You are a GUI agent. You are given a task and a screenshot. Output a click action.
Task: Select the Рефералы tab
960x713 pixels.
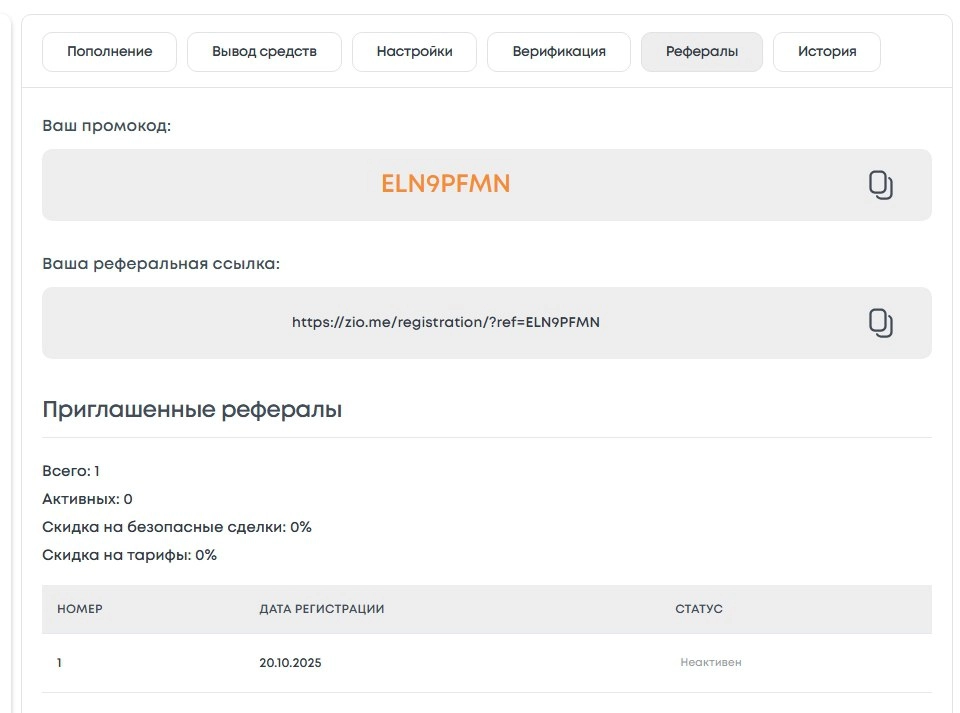[702, 52]
